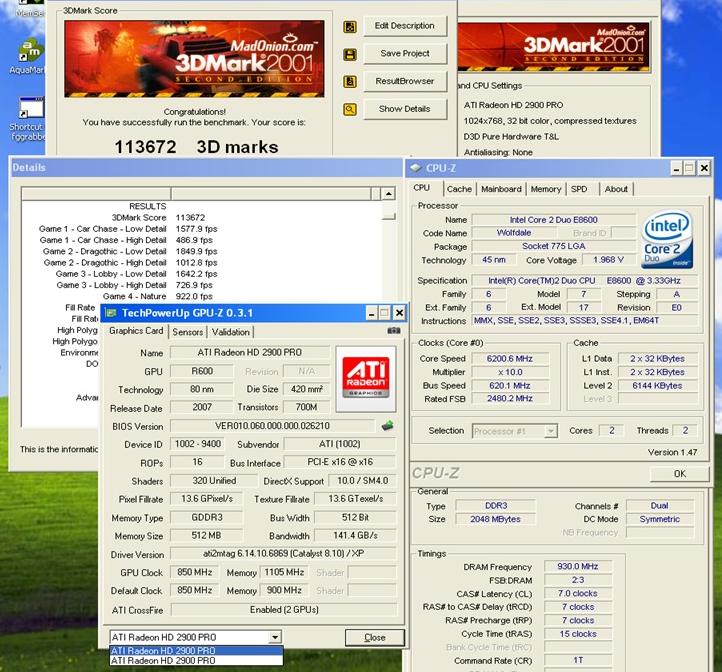Minimize the GPU-Z window
Viewport: 722px width, 672px height.
[372, 313]
